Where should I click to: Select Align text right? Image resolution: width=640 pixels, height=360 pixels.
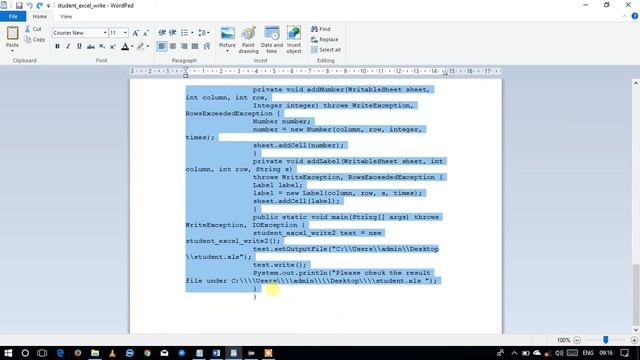(184, 47)
